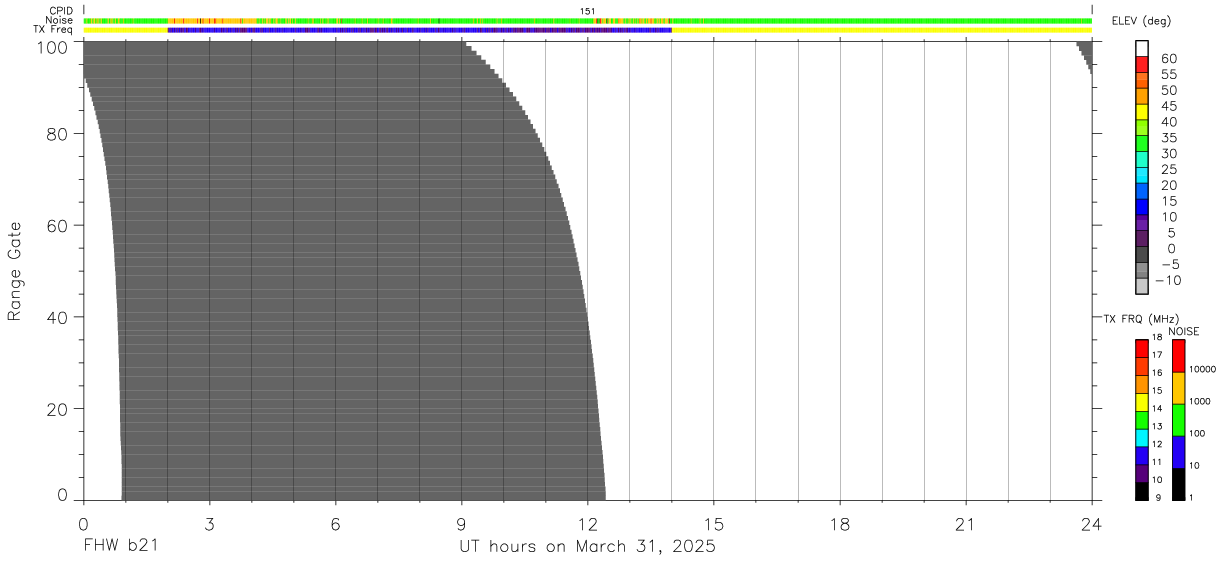
Task: Click the black swatch in NOISE legend
Action: (1178, 484)
